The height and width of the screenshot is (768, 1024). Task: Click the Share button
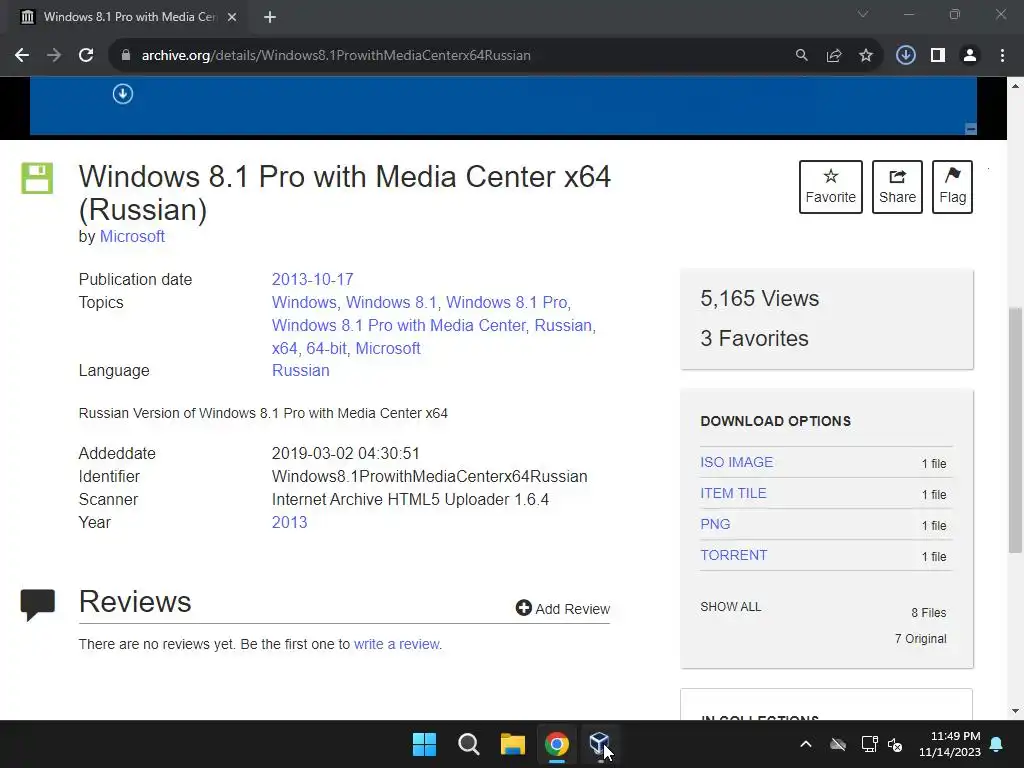click(897, 187)
